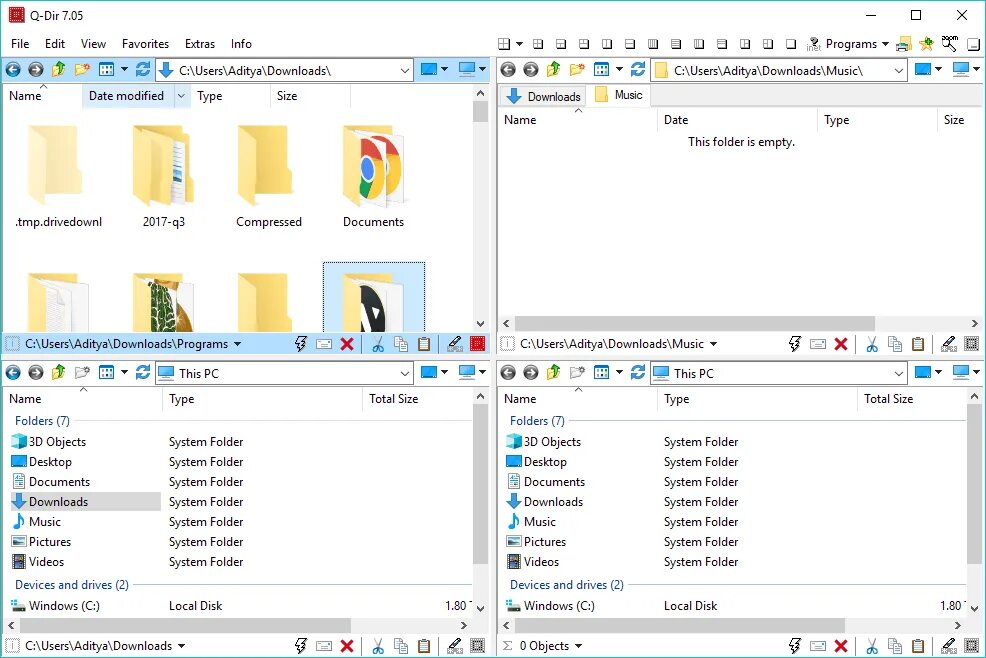The image size is (986, 658).
Task: Switch to Downloads tab in top-right pane
Action: (543, 96)
